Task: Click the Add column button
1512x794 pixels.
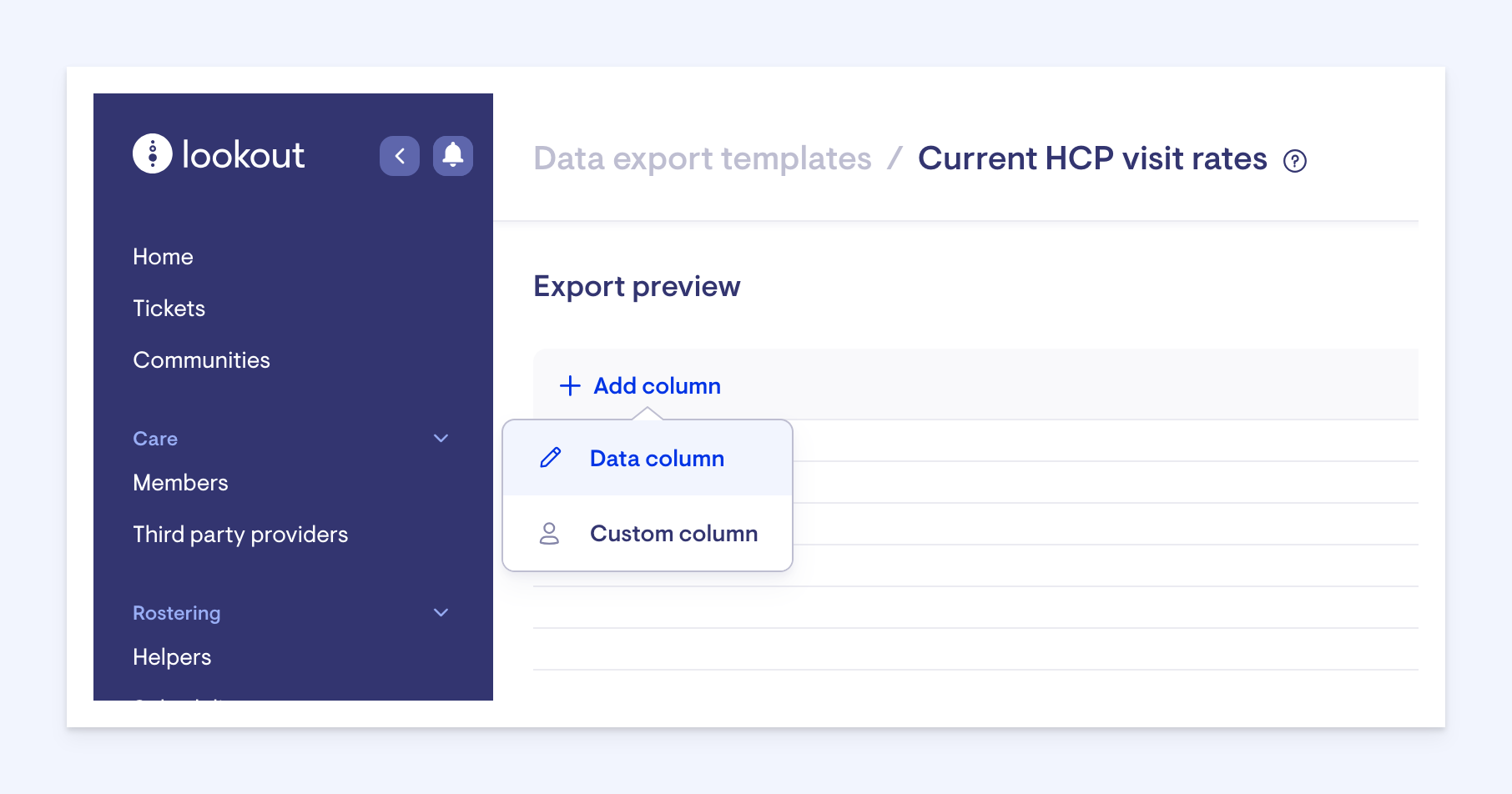Action: [640, 386]
